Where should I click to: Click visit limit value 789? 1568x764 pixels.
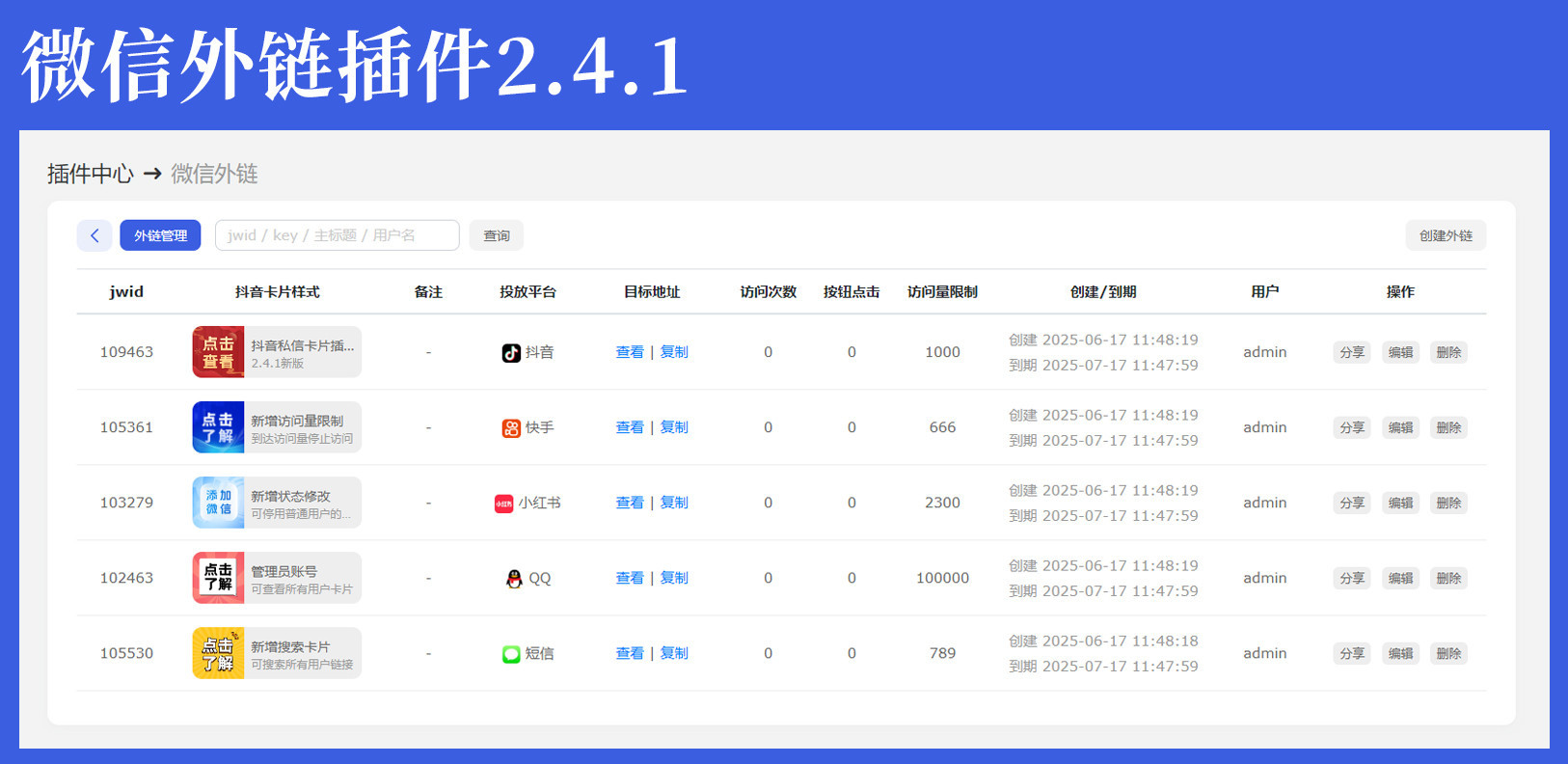pos(942,653)
